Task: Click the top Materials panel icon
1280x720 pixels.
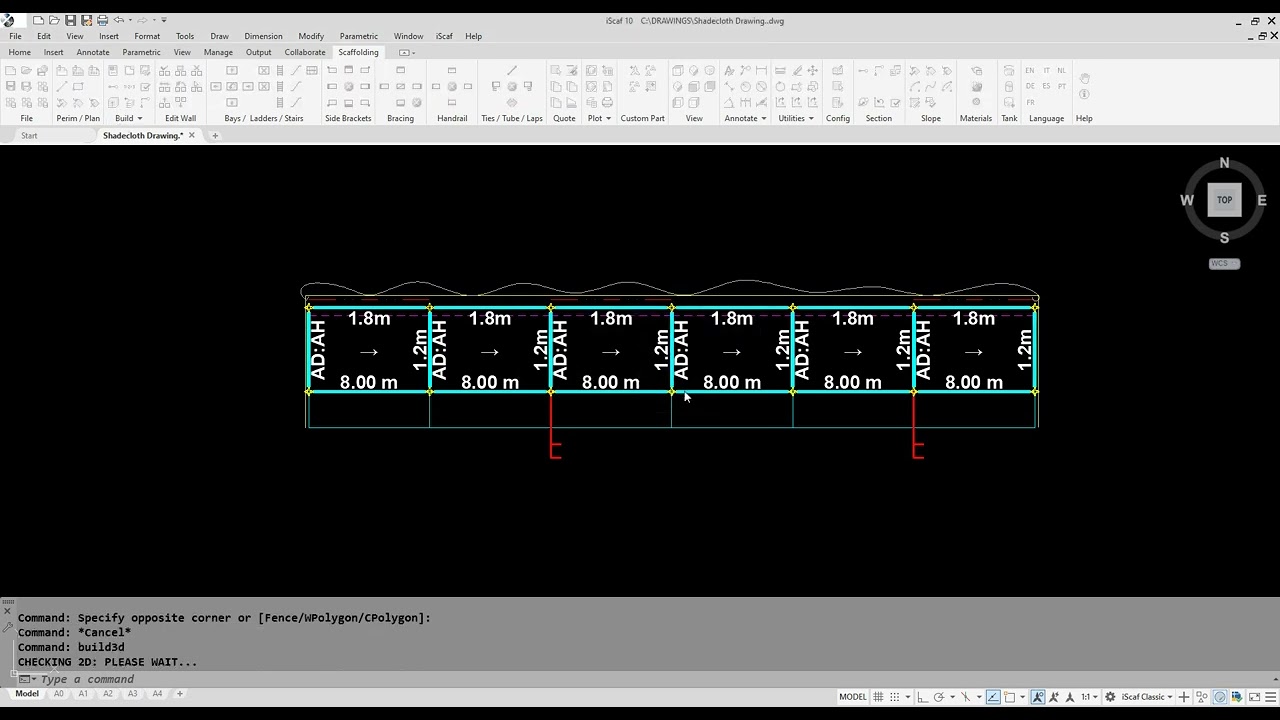Action: 977,70
